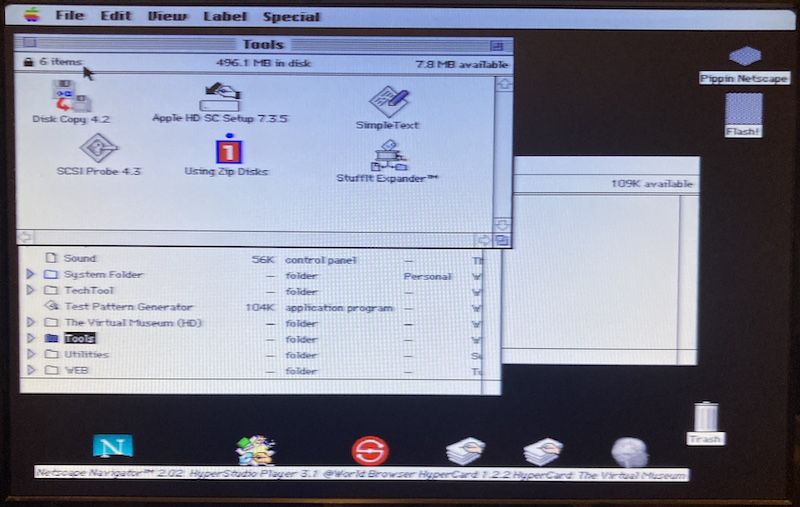Image resolution: width=800 pixels, height=507 pixels.
Task: Expand the Utilities folder disclosure triangle
Action: pyautogui.click(x=31, y=353)
